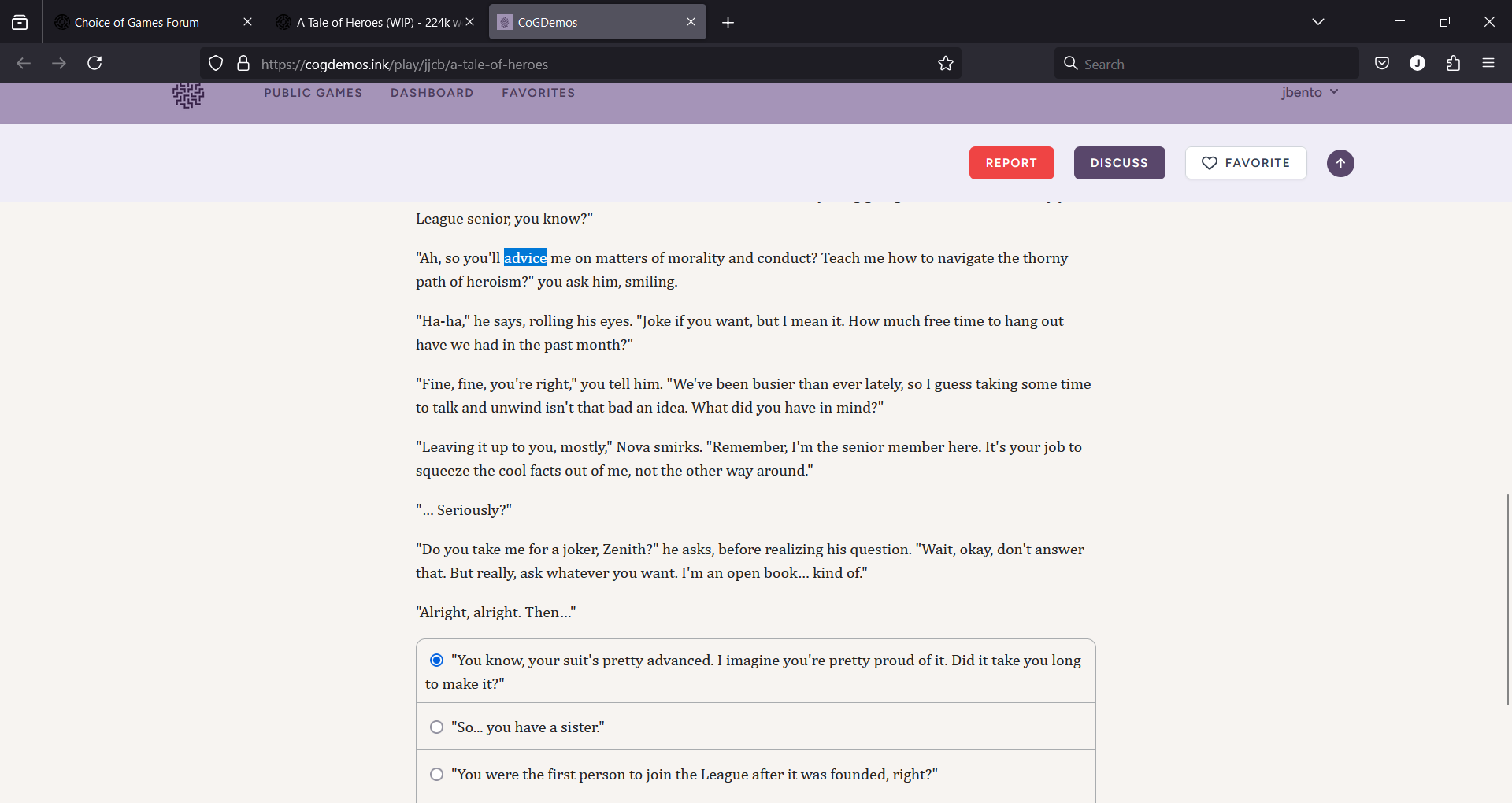Reload the current page
This screenshot has height=803, width=1512.
(x=94, y=63)
